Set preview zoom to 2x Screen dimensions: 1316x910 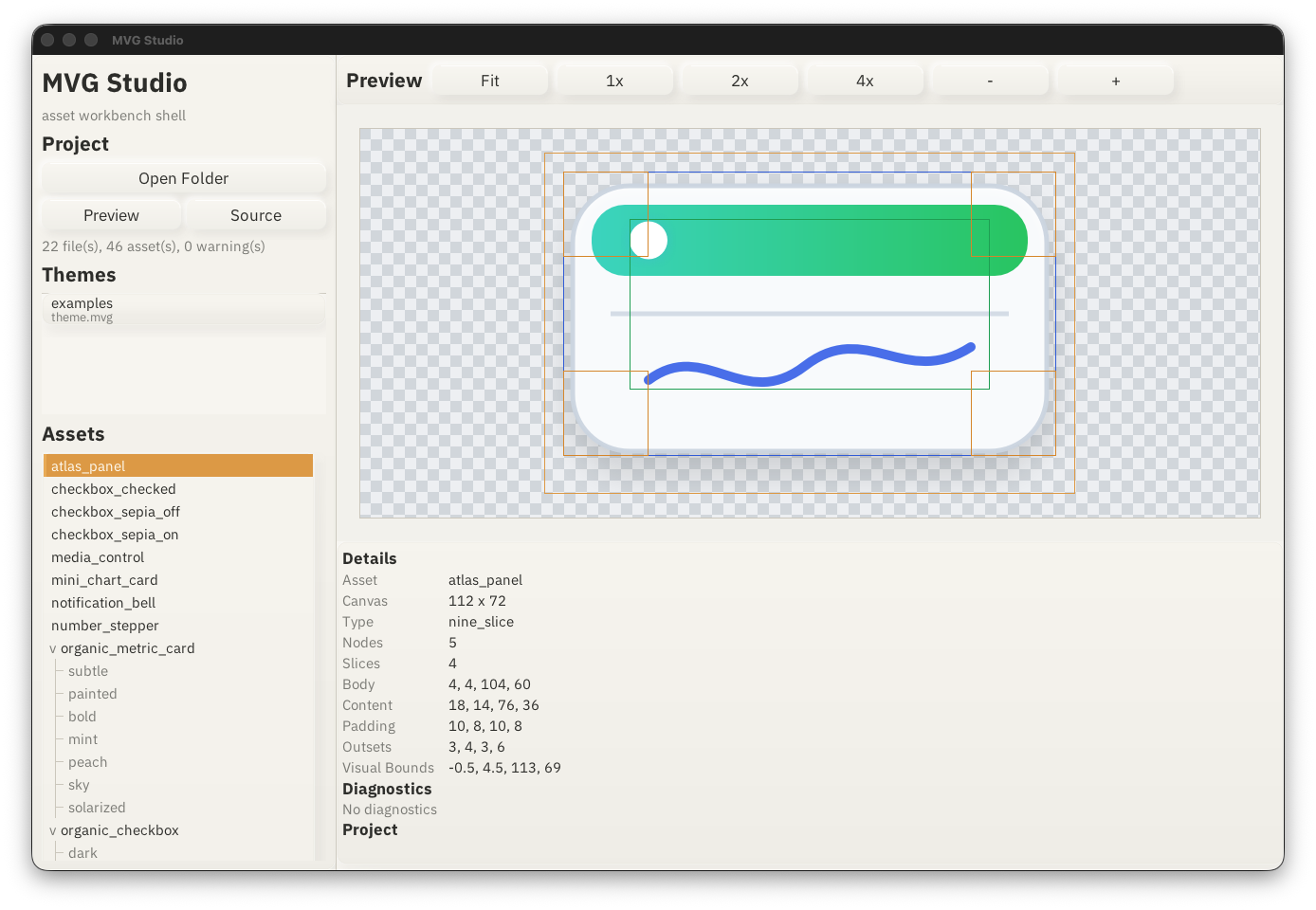pyautogui.click(x=740, y=81)
